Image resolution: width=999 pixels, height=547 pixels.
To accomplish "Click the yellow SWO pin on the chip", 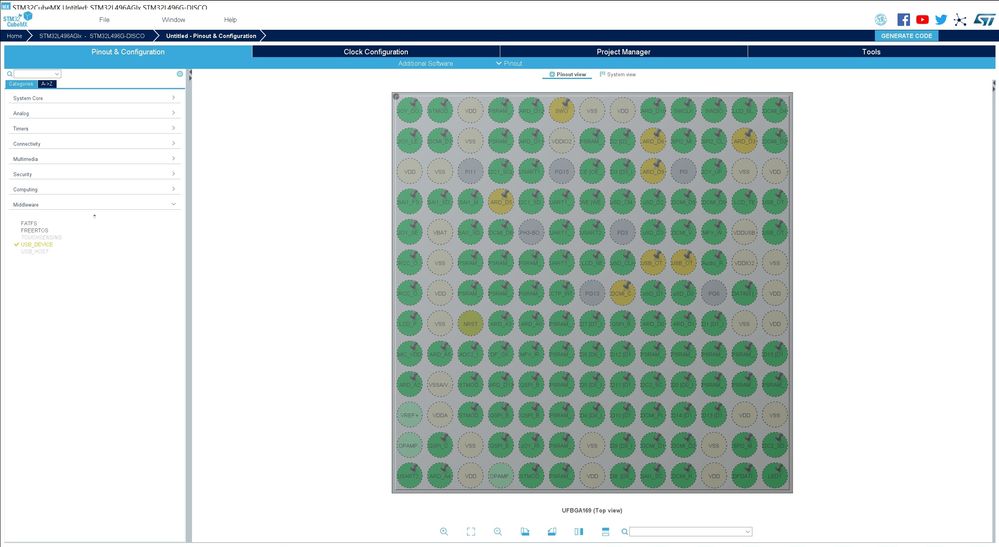I will click(561, 110).
